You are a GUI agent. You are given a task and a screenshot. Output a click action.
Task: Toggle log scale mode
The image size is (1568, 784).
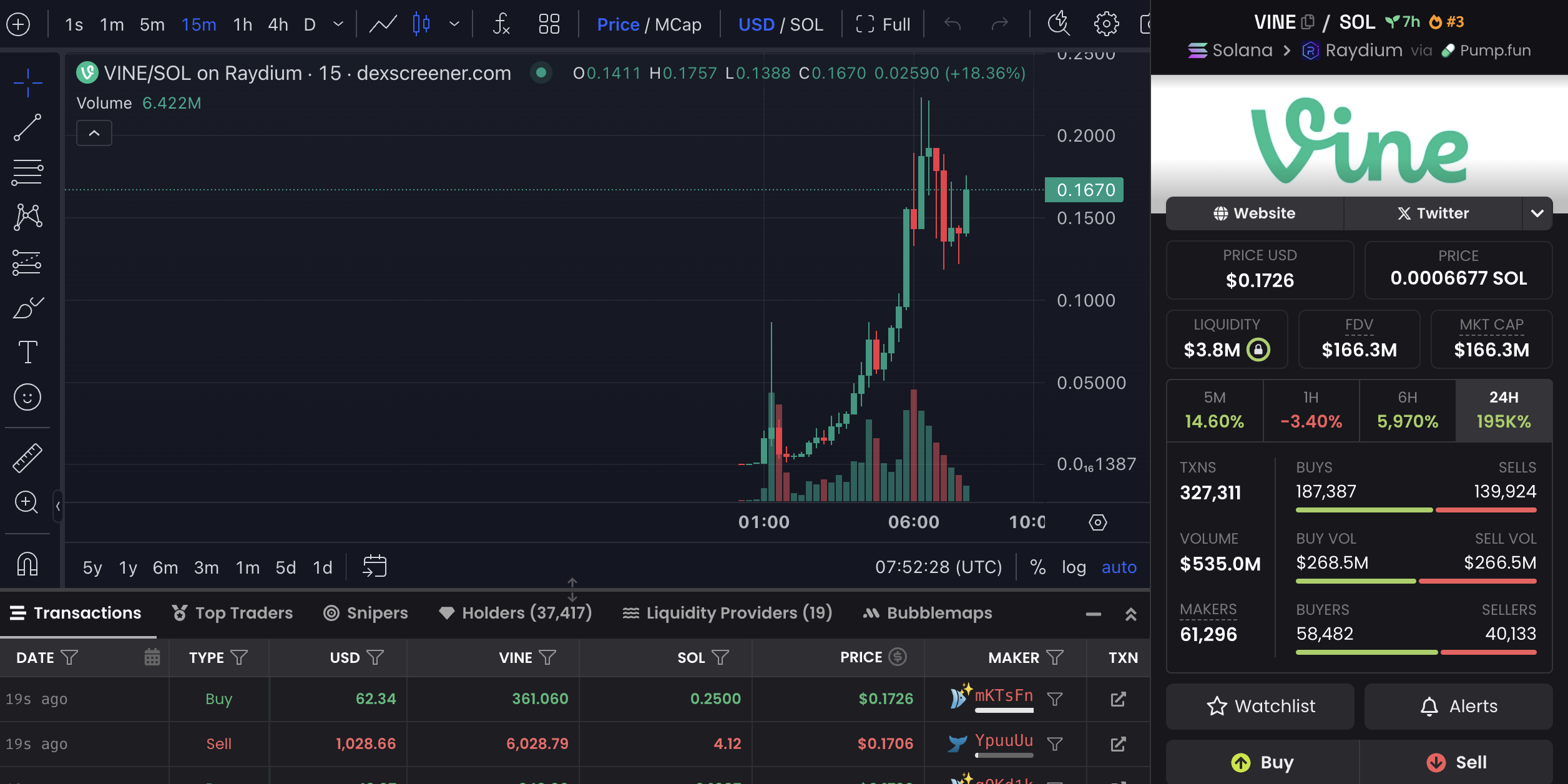point(1074,567)
